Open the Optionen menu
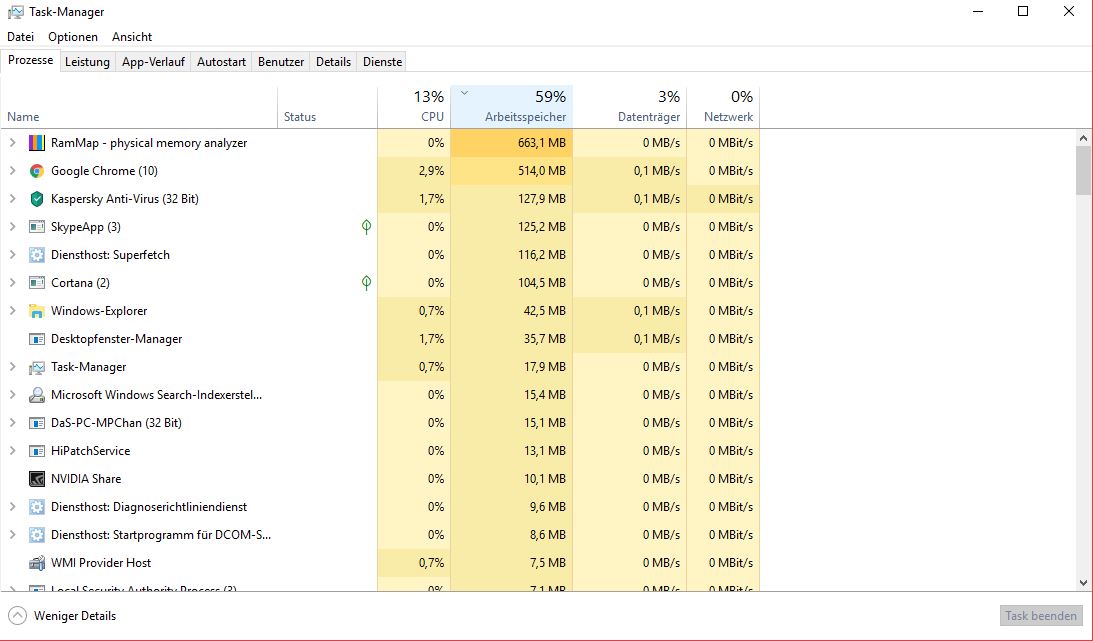 pyautogui.click(x=73, y=37)
